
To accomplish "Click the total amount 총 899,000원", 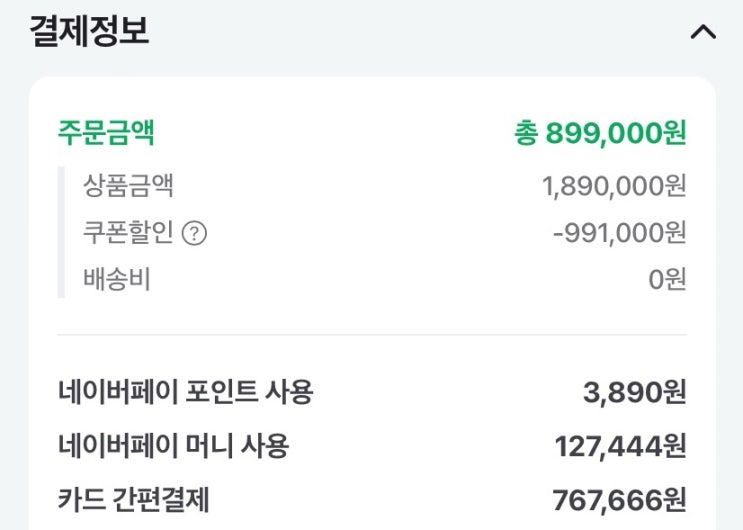I will point(600,133).
